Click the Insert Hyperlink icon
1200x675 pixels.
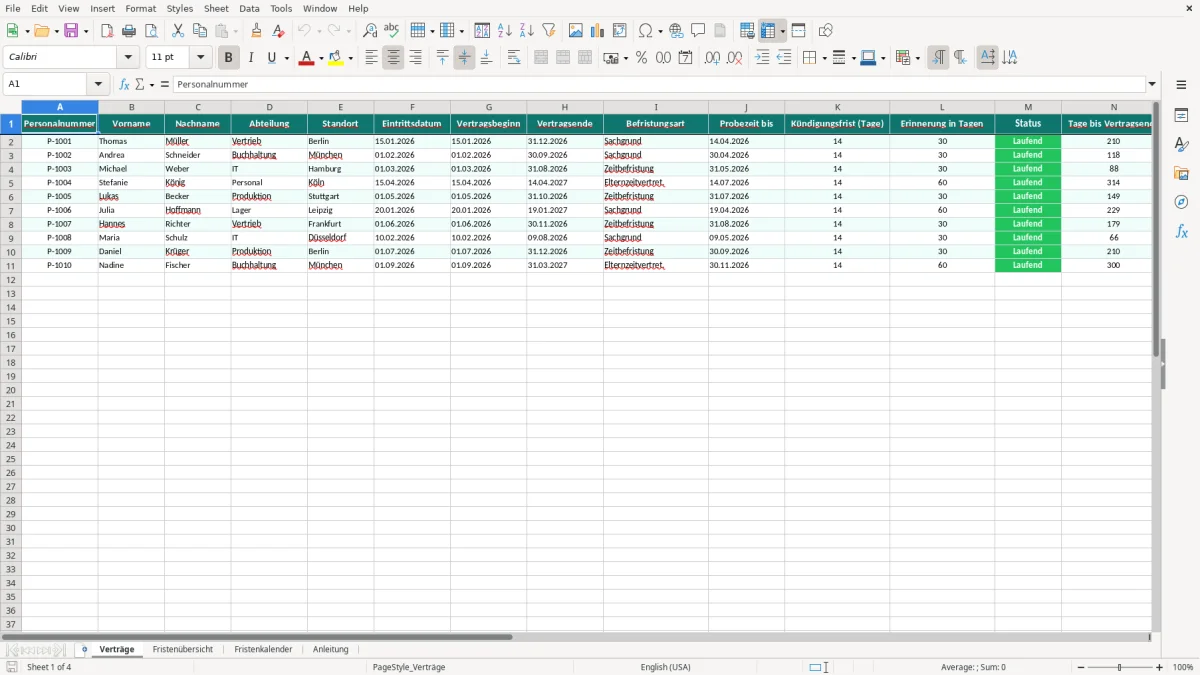pyautogui.click(x=676, y=31)
